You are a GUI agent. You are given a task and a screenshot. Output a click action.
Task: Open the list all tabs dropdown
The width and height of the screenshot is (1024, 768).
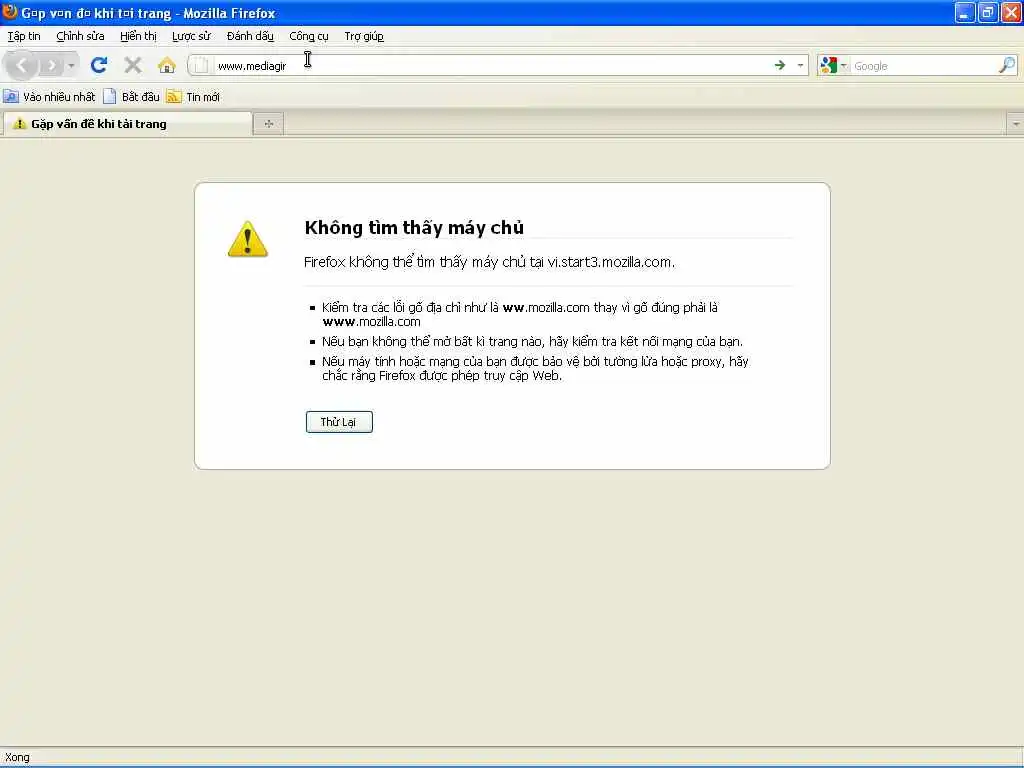(1016, 123)
